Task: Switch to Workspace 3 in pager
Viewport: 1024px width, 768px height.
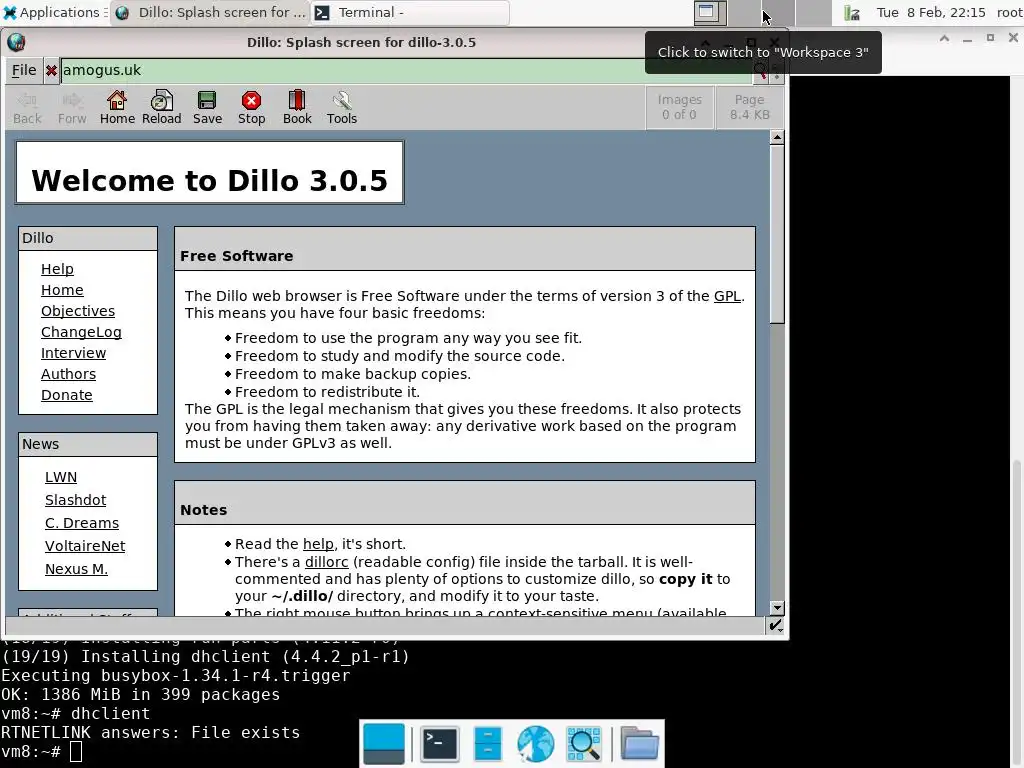Action: pos(778,12)
